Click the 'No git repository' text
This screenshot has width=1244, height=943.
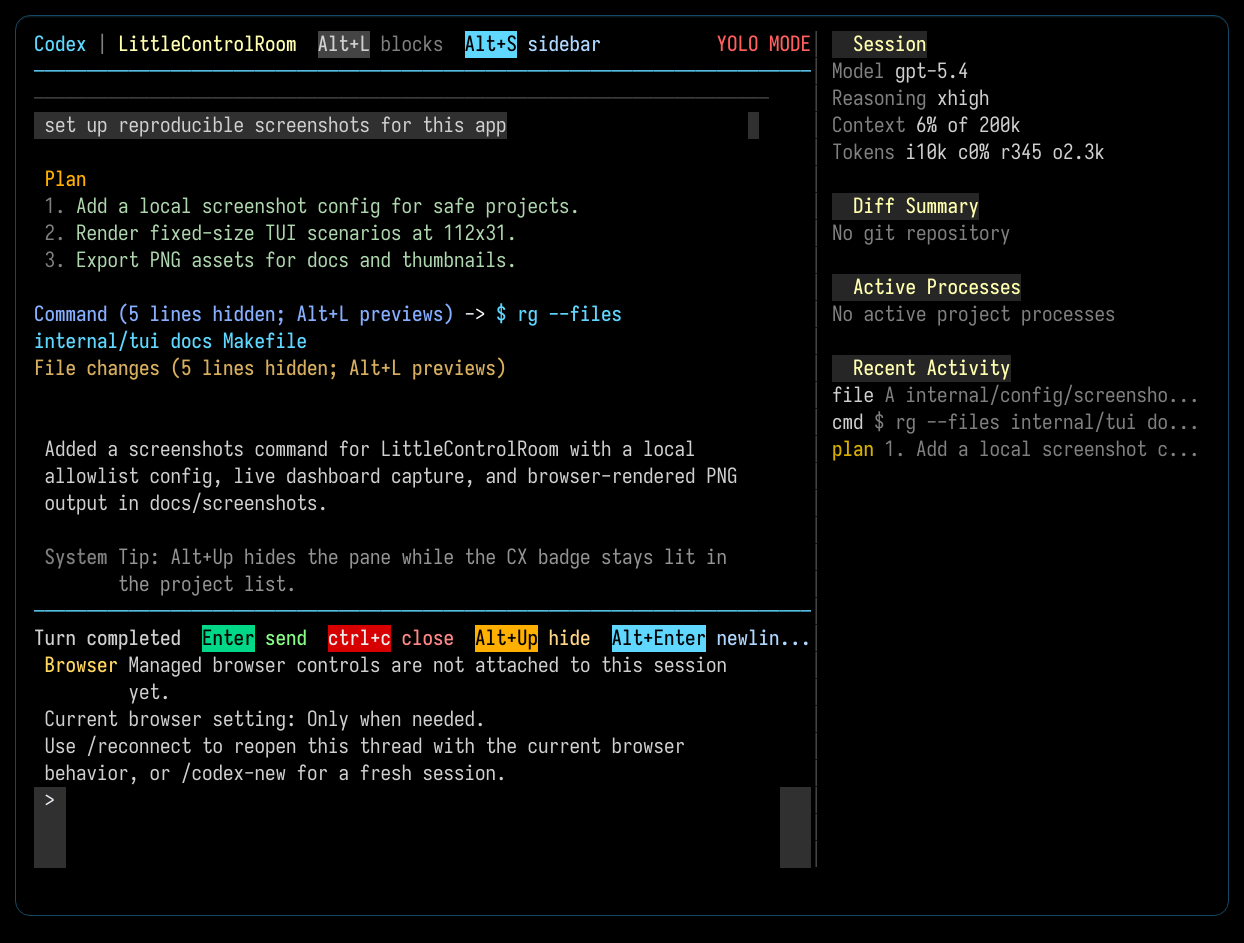click(x=921, y=233)
